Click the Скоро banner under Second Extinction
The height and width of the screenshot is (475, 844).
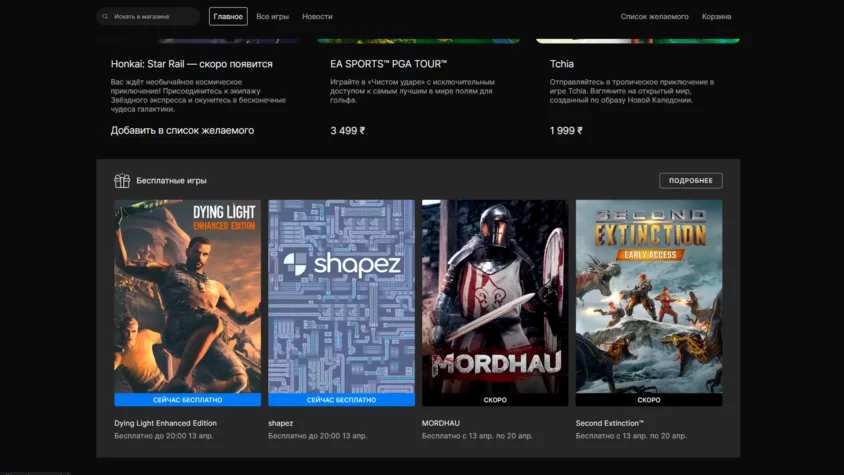coord(649,400)
